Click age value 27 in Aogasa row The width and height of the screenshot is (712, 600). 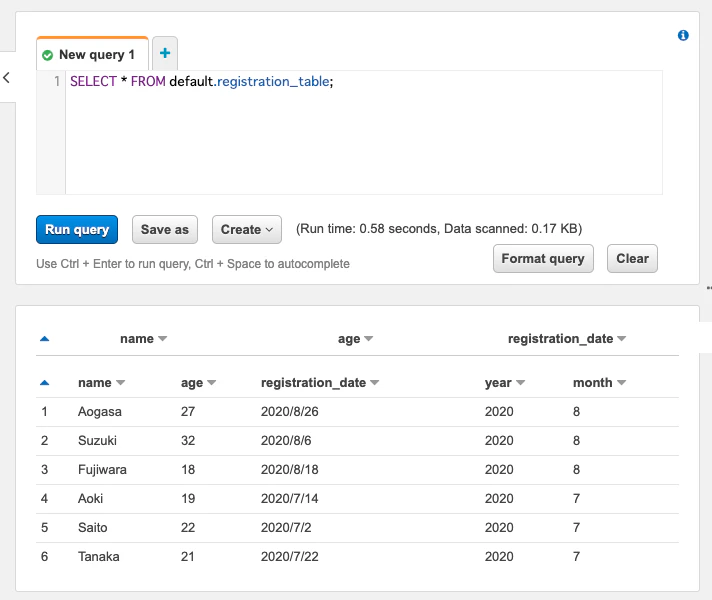coord(188,412)
